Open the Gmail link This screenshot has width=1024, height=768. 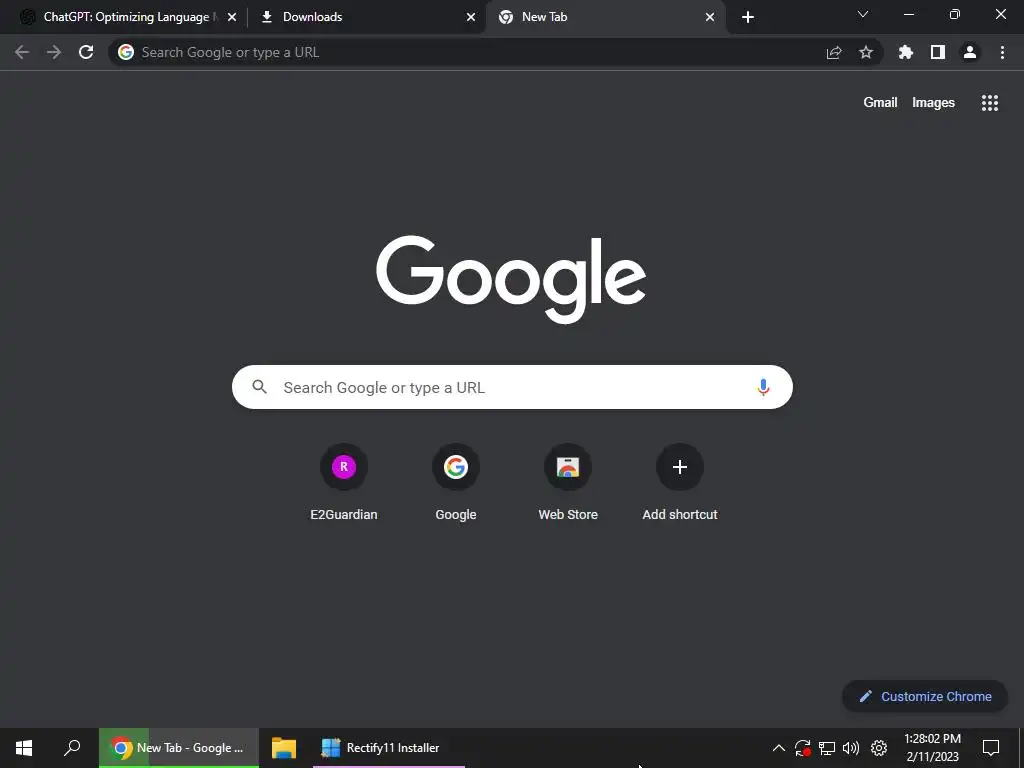[x=880, y=103]
